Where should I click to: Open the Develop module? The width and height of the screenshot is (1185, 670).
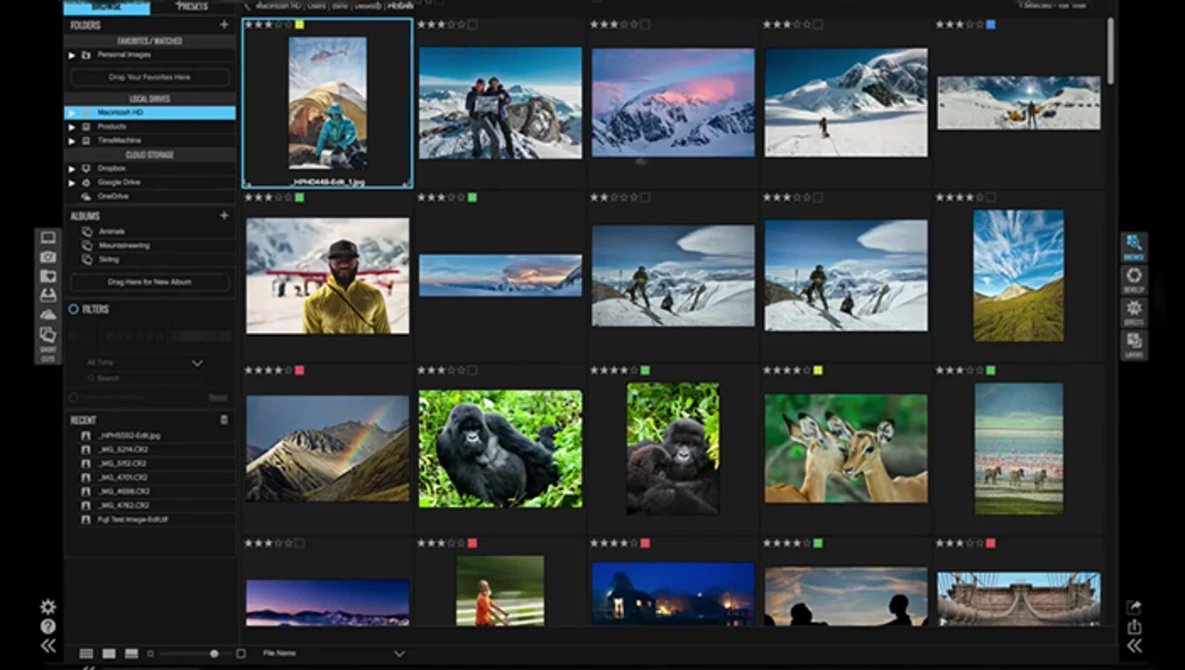(1134, 279)
